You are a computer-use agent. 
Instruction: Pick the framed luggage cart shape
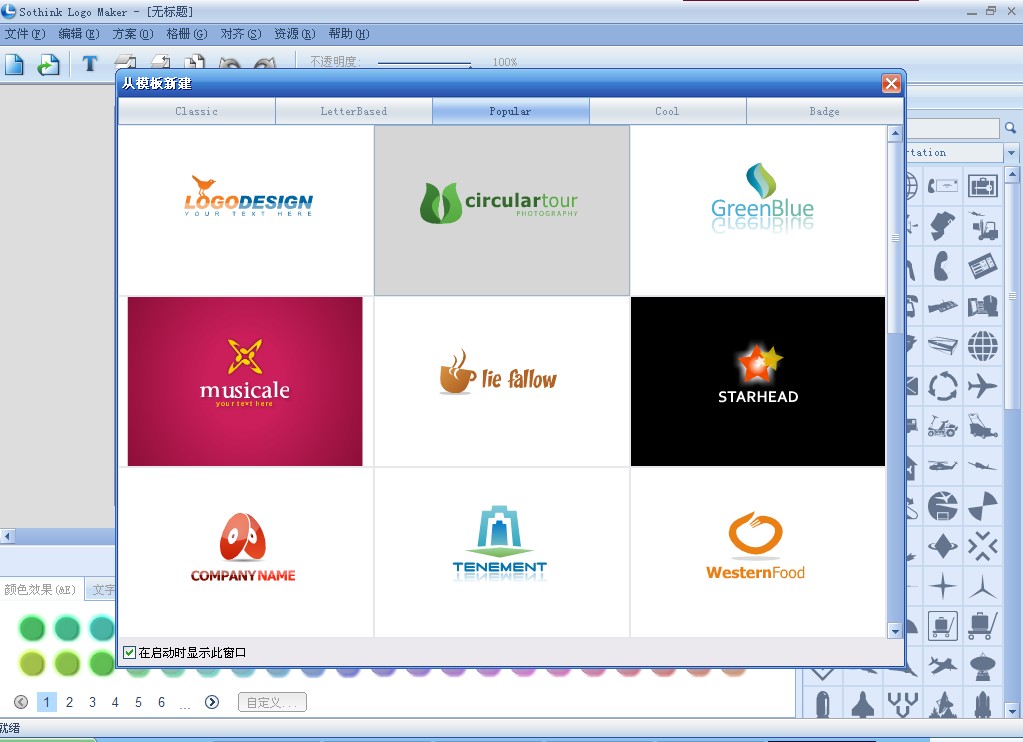[943, 626]
